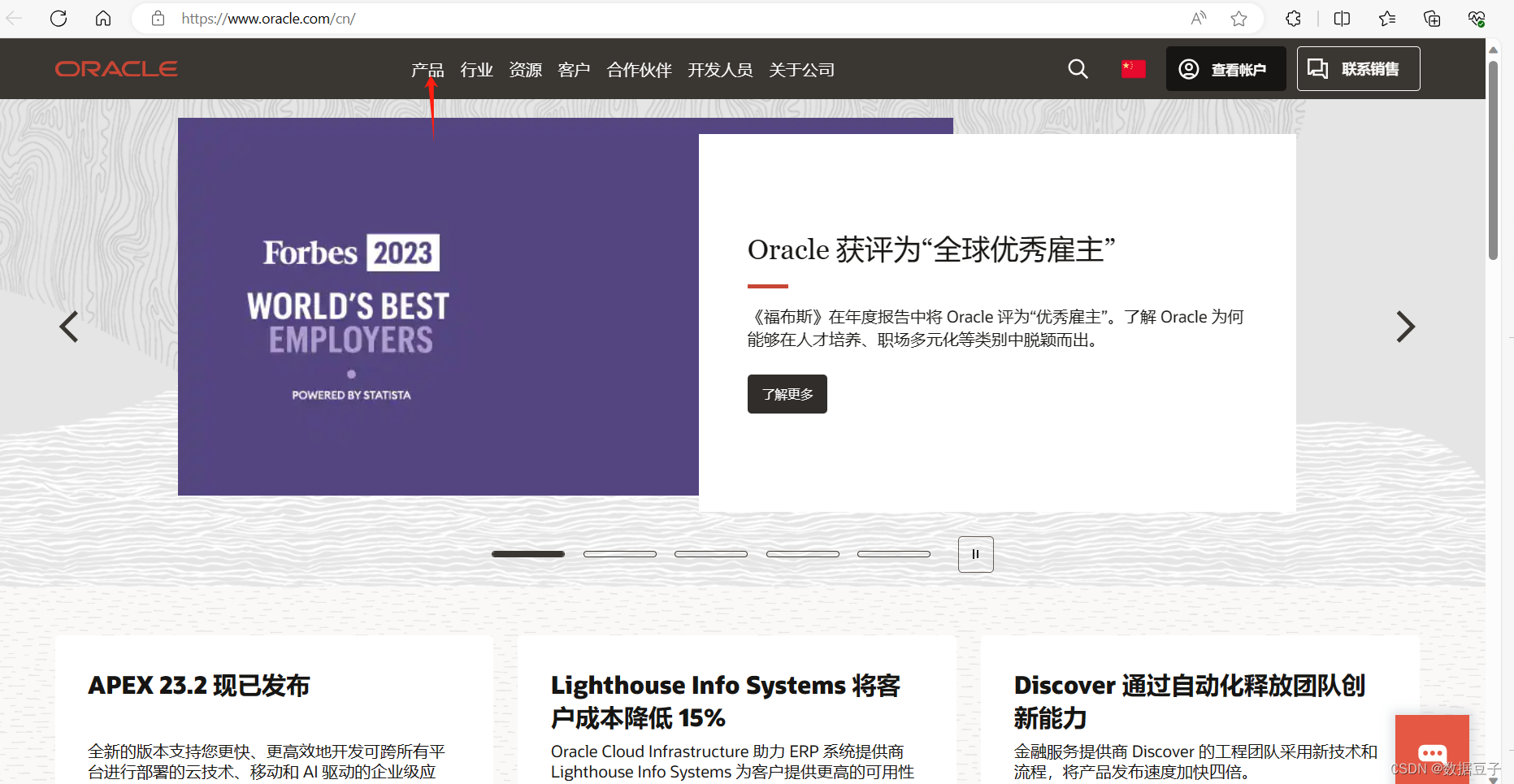This screenshot has height=784, width=1514.
Task: Reload the page with refresh icon
Action: tap(59, 18)
